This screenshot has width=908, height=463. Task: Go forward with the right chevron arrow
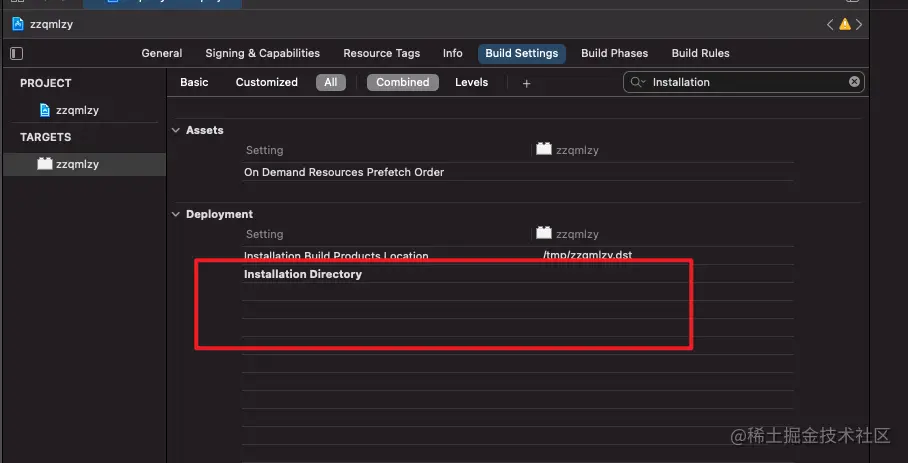pyautogui.click(x=860, y=24)
